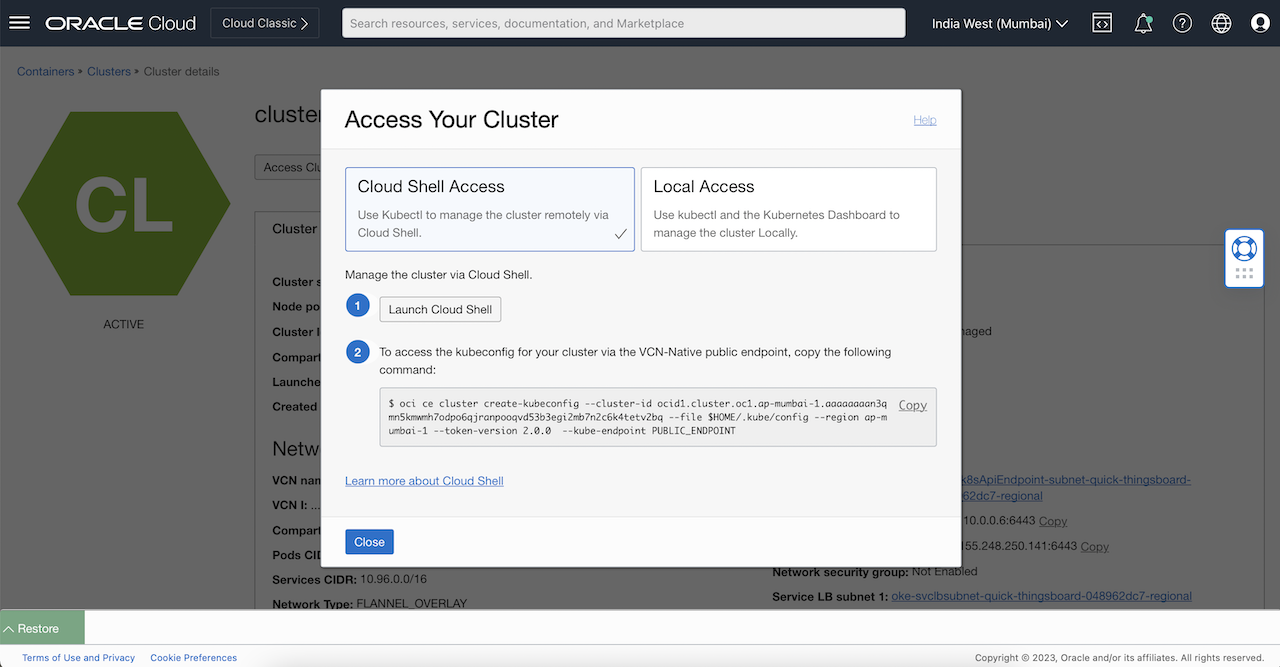Restore the minimized Cloud Shell panel
The width and height of the screenshot is (1280, 667).
(x=42, y=628)
